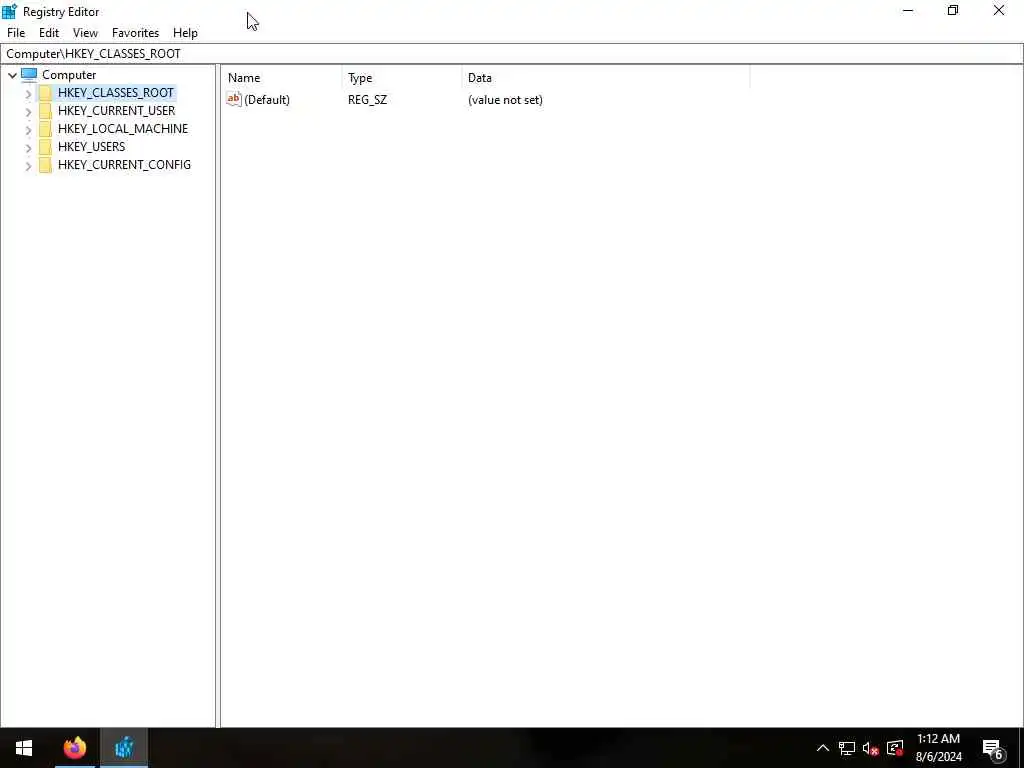Select the HKEY_CURRENT_USER key label
The image size is (1024, 768).
coord(116,111)
